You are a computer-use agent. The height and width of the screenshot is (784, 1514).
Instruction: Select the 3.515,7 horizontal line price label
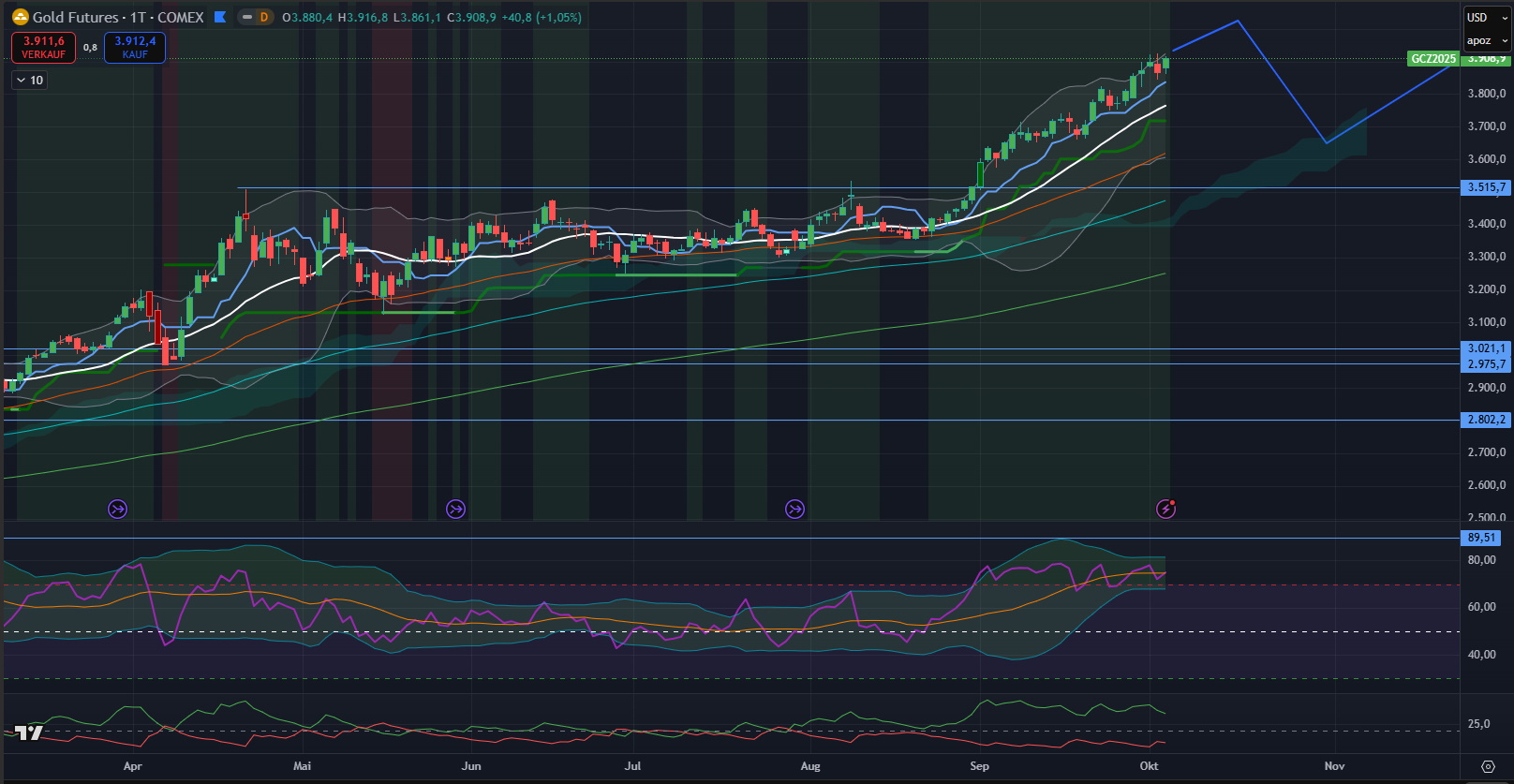(1486, 187)
